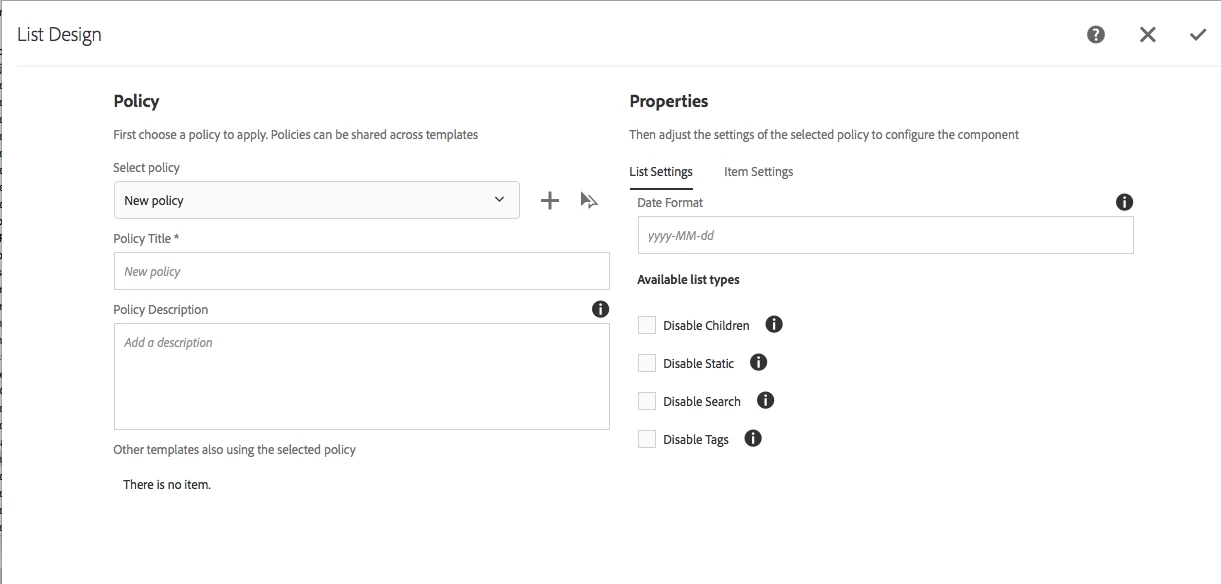Toggle the Disable Tags checkbox
The image size is (1221, 584).
coord(647,439)
